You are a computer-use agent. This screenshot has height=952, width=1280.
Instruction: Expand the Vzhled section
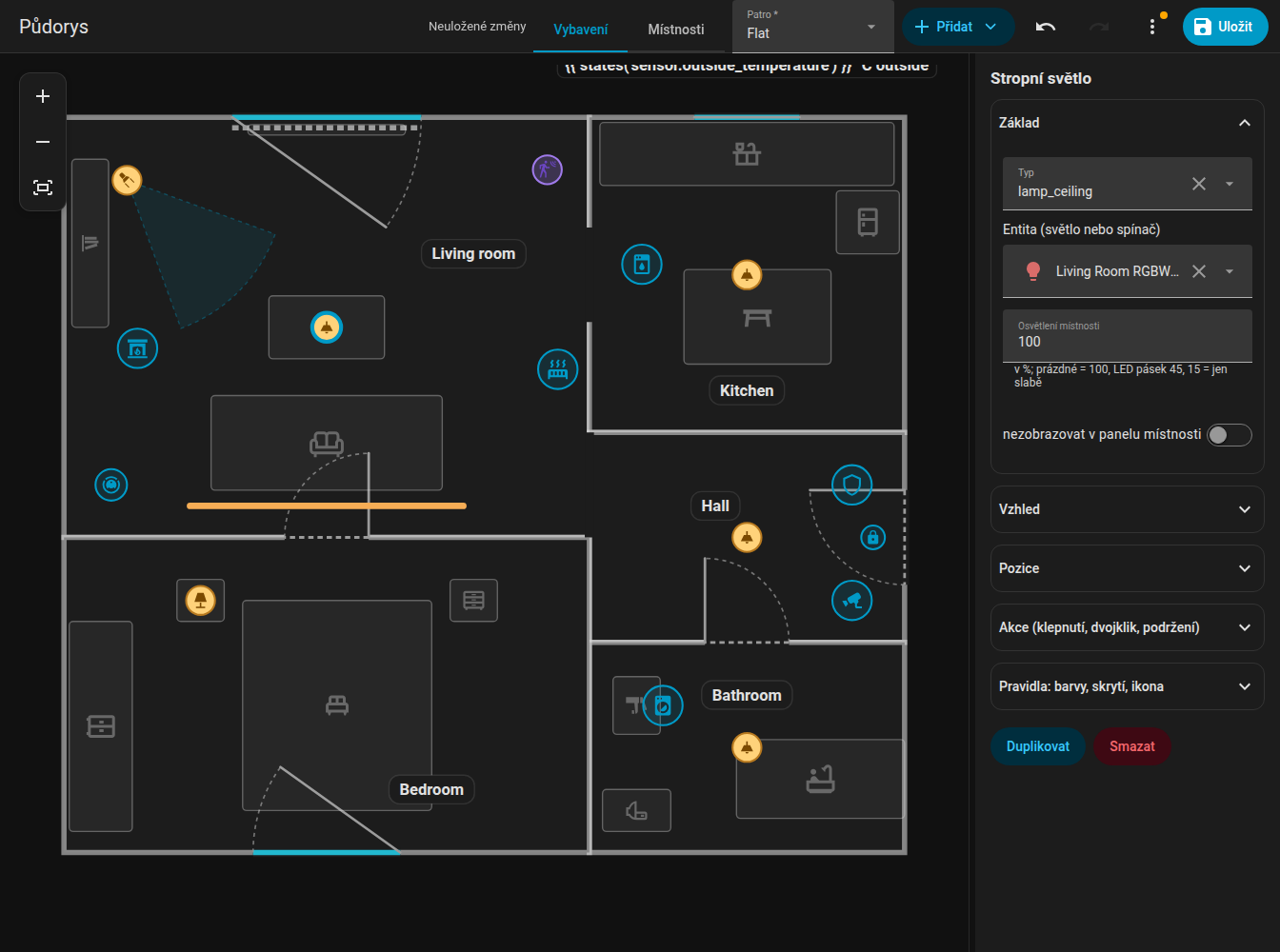point(1128,509)
